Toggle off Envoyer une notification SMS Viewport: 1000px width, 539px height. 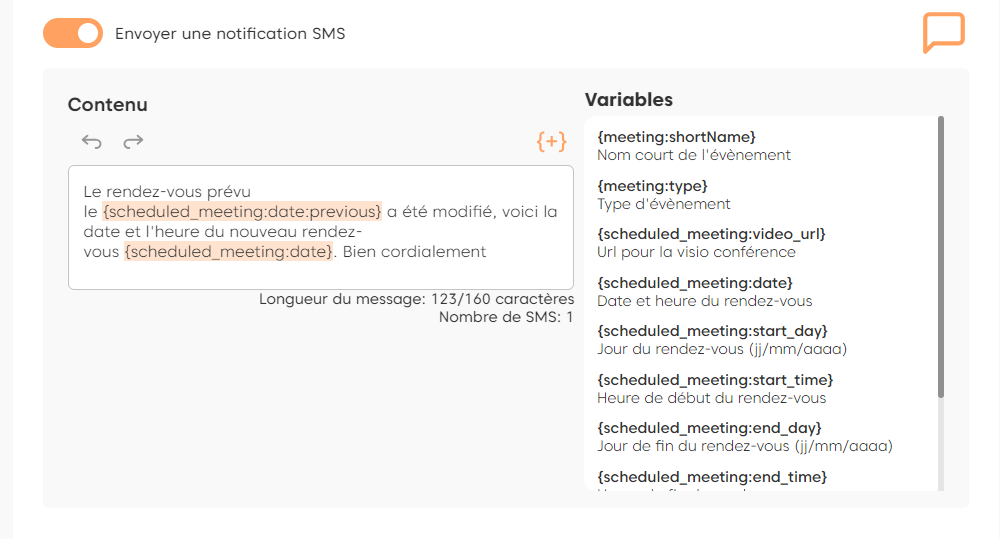pos(73,33)
